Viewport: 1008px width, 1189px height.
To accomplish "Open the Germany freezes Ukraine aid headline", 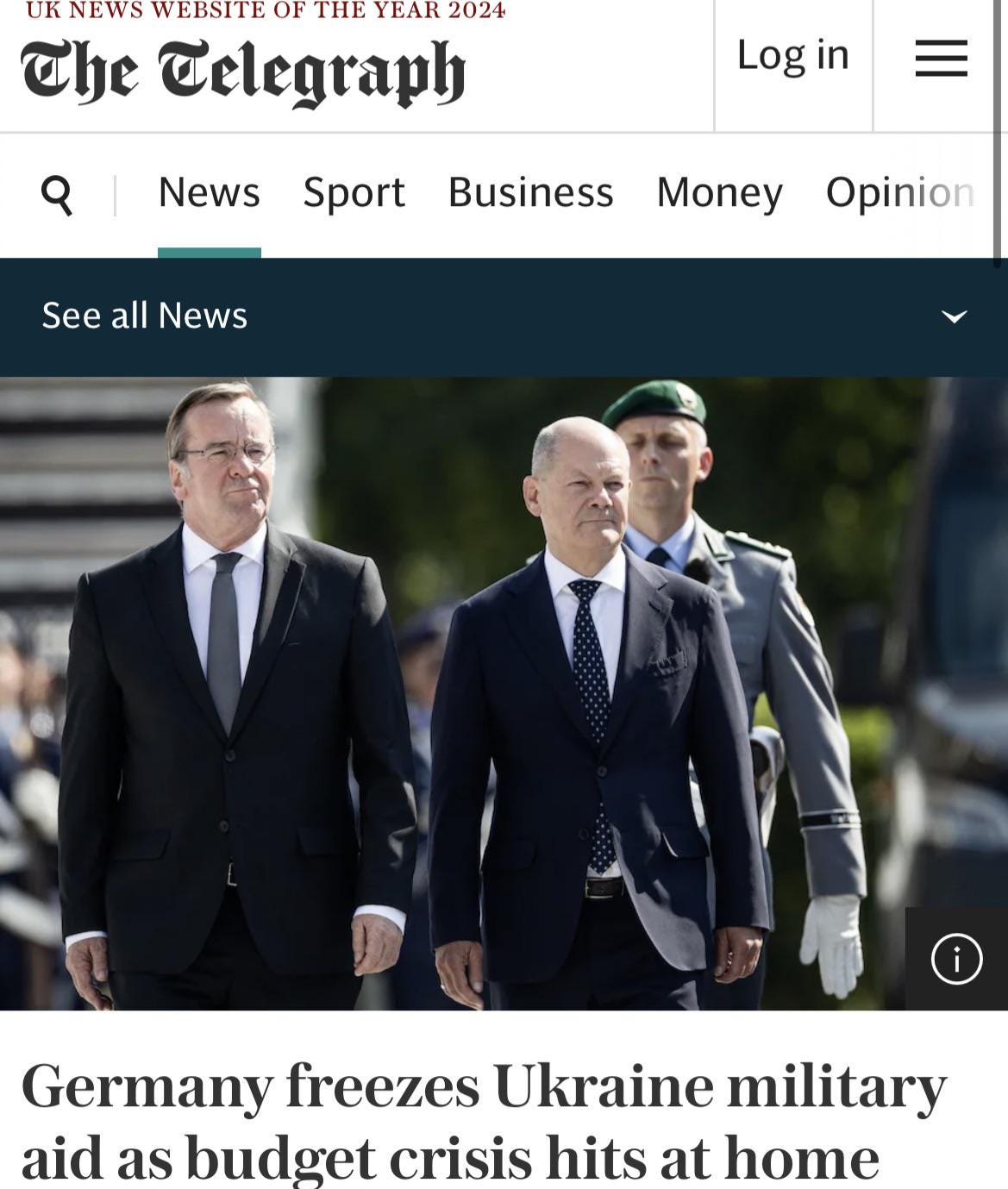I will pos(484,1121).
